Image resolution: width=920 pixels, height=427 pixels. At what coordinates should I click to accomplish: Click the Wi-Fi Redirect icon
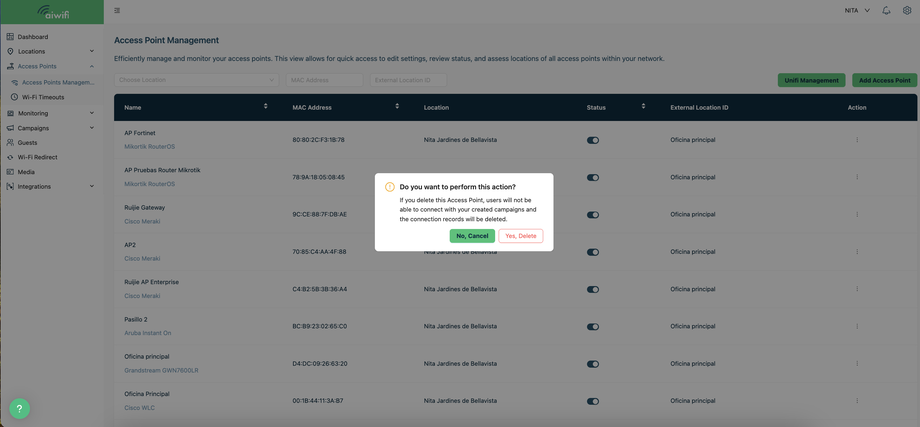click(10, 157)
